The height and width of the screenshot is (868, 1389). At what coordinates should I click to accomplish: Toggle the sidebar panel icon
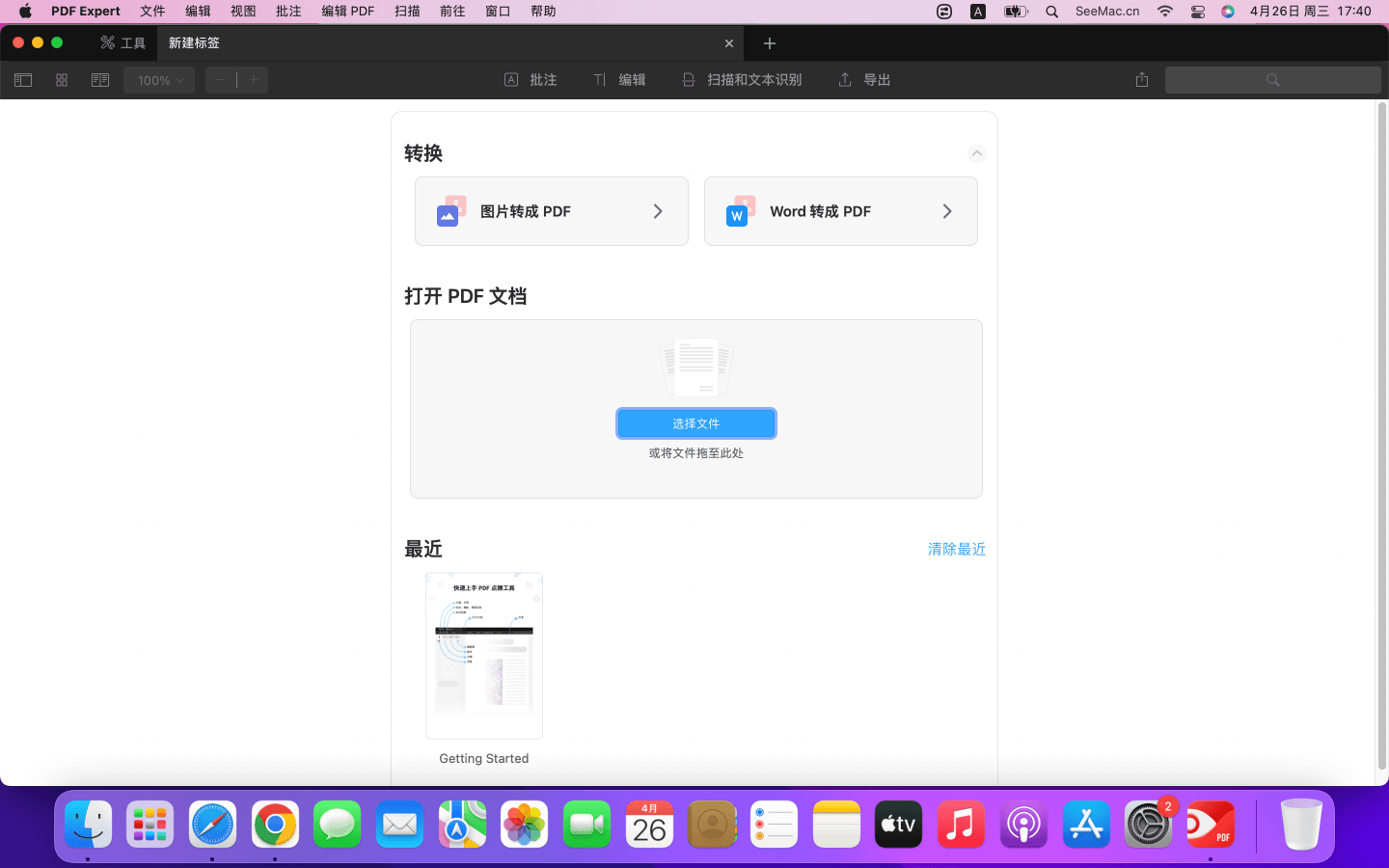pyautogui.click(x=23, y=80)
